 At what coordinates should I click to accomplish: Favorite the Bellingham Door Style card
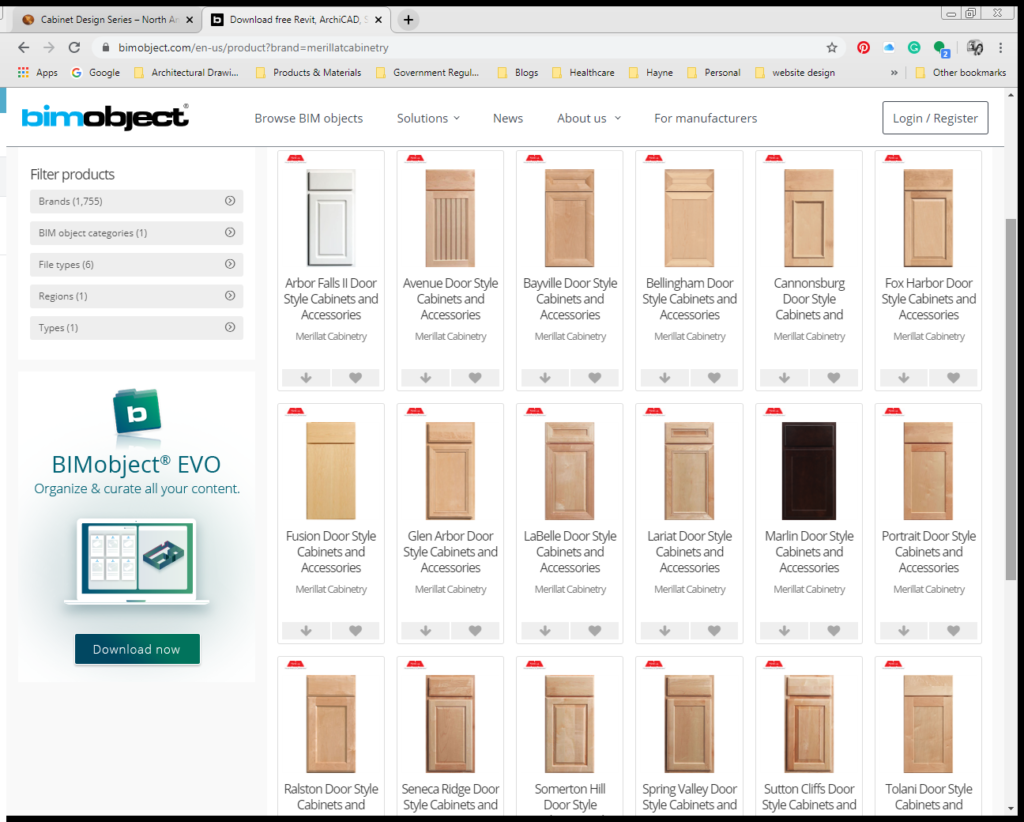(x=714, y=377)
